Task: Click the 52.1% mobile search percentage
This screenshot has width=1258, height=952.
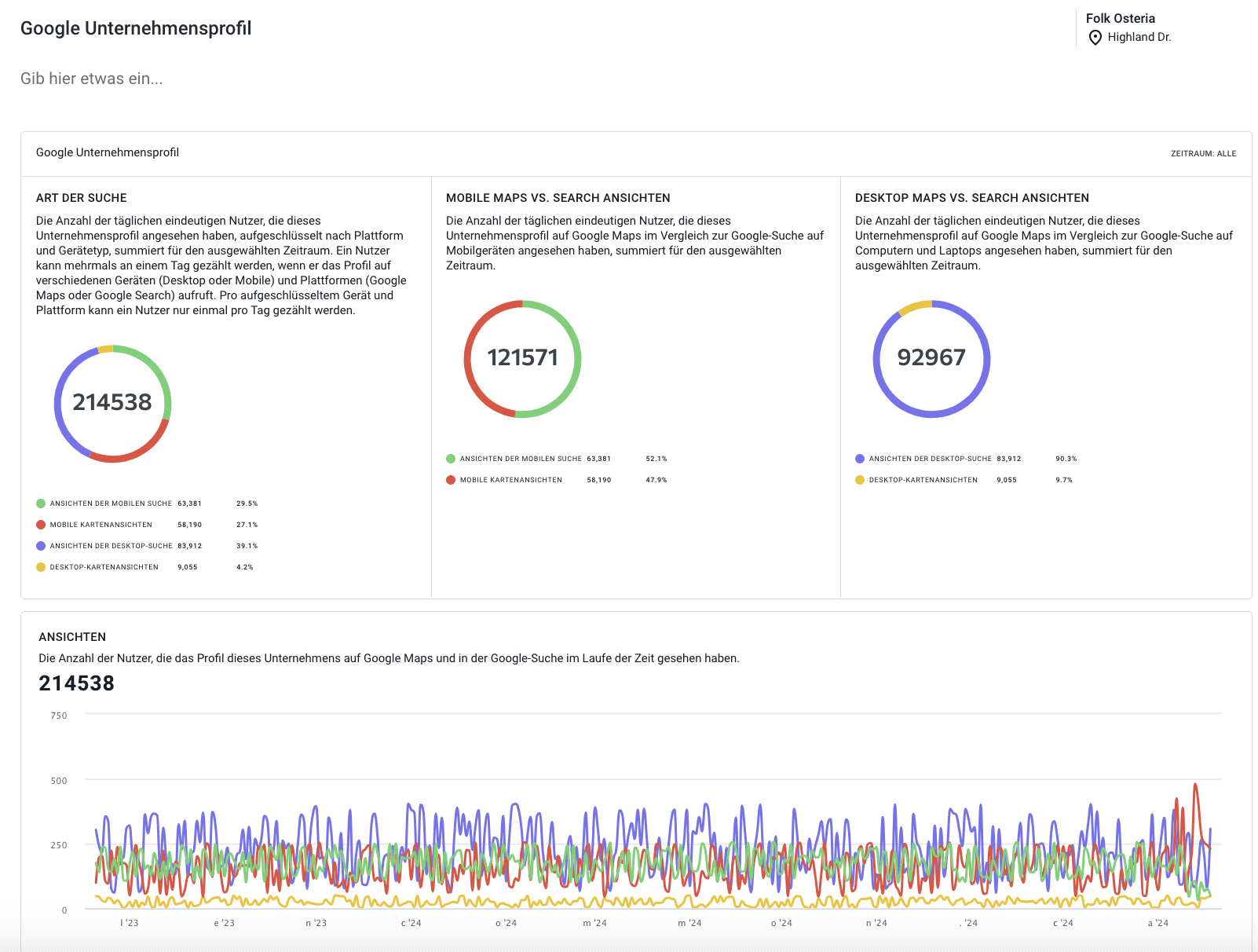Action: (x=656, y=459)
